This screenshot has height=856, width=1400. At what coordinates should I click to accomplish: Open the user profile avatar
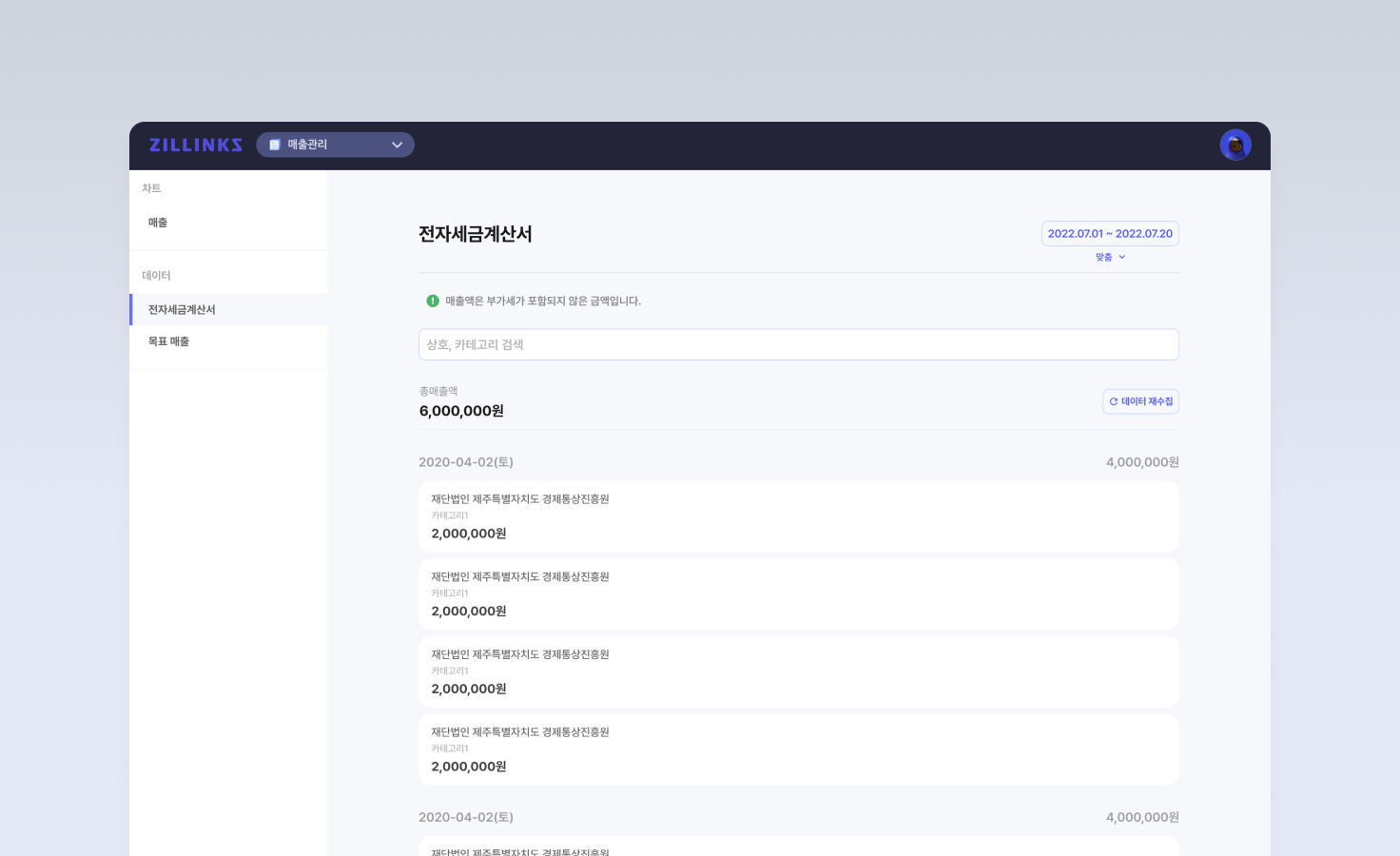click(1235, 145)
